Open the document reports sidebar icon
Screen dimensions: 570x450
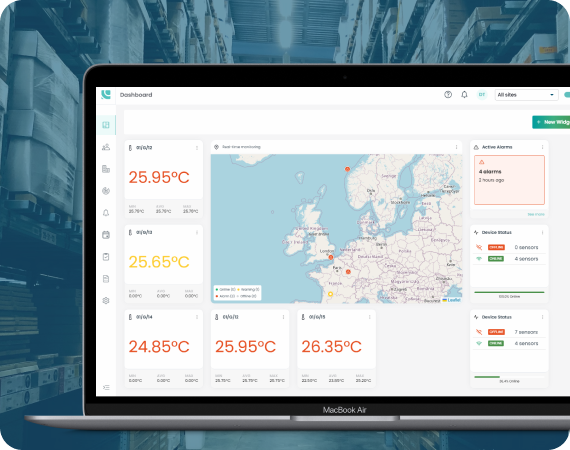pyautogui.click(x=106, y=279)
